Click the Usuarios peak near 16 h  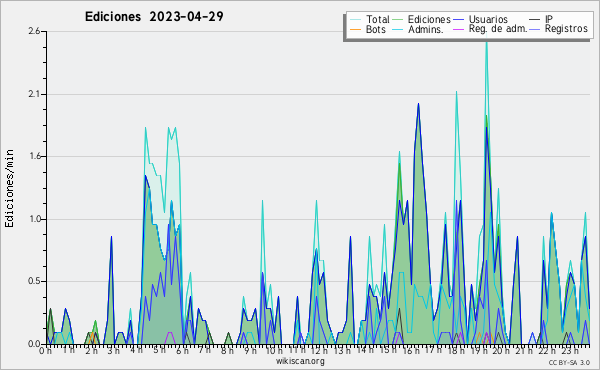(x=418, y=104)
